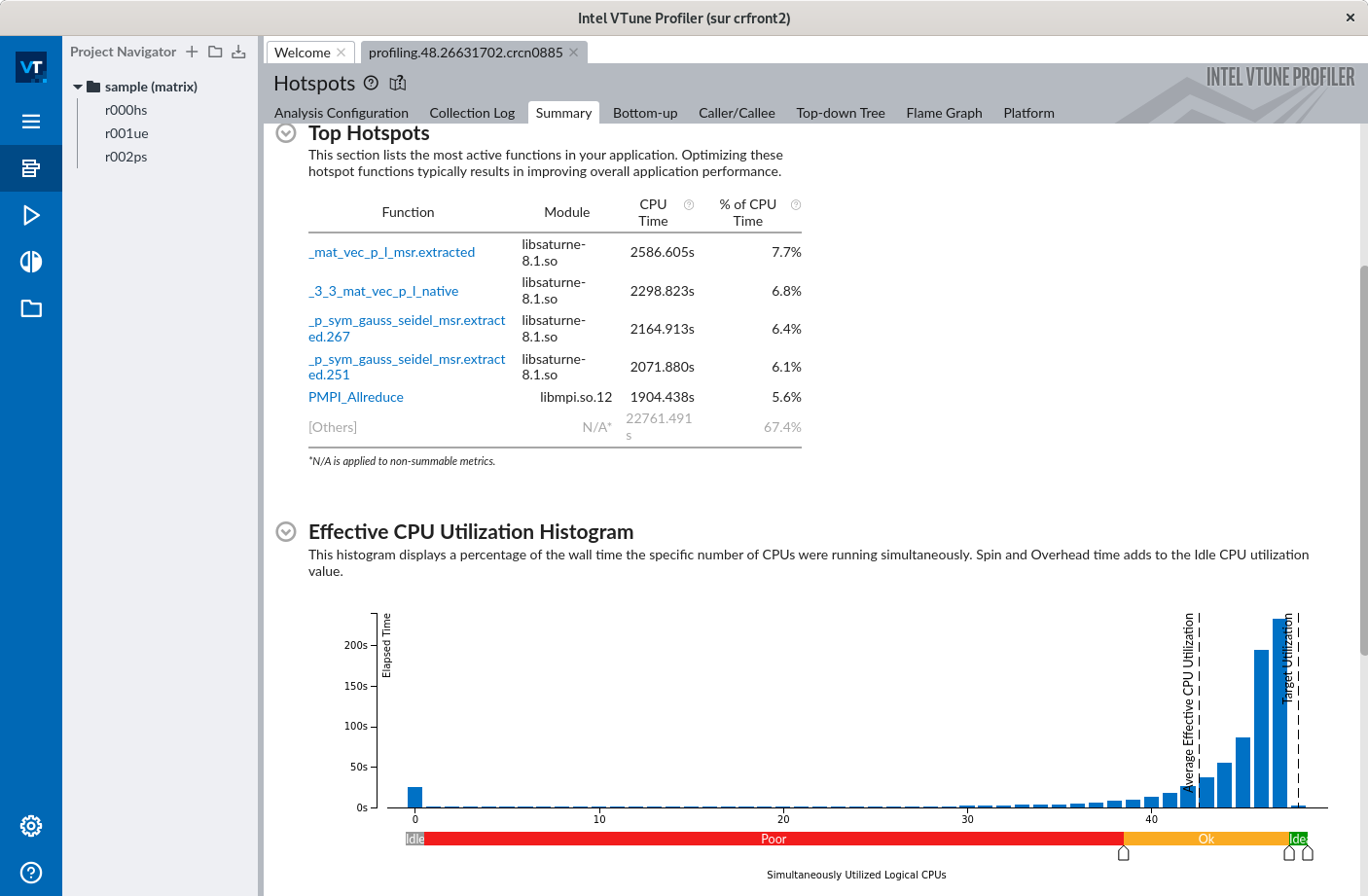The width and height of the screenshot is (1368, 896).
Task: Open the Top-down Tree tab
Action: pyautogui.click(x=841, y=113)
